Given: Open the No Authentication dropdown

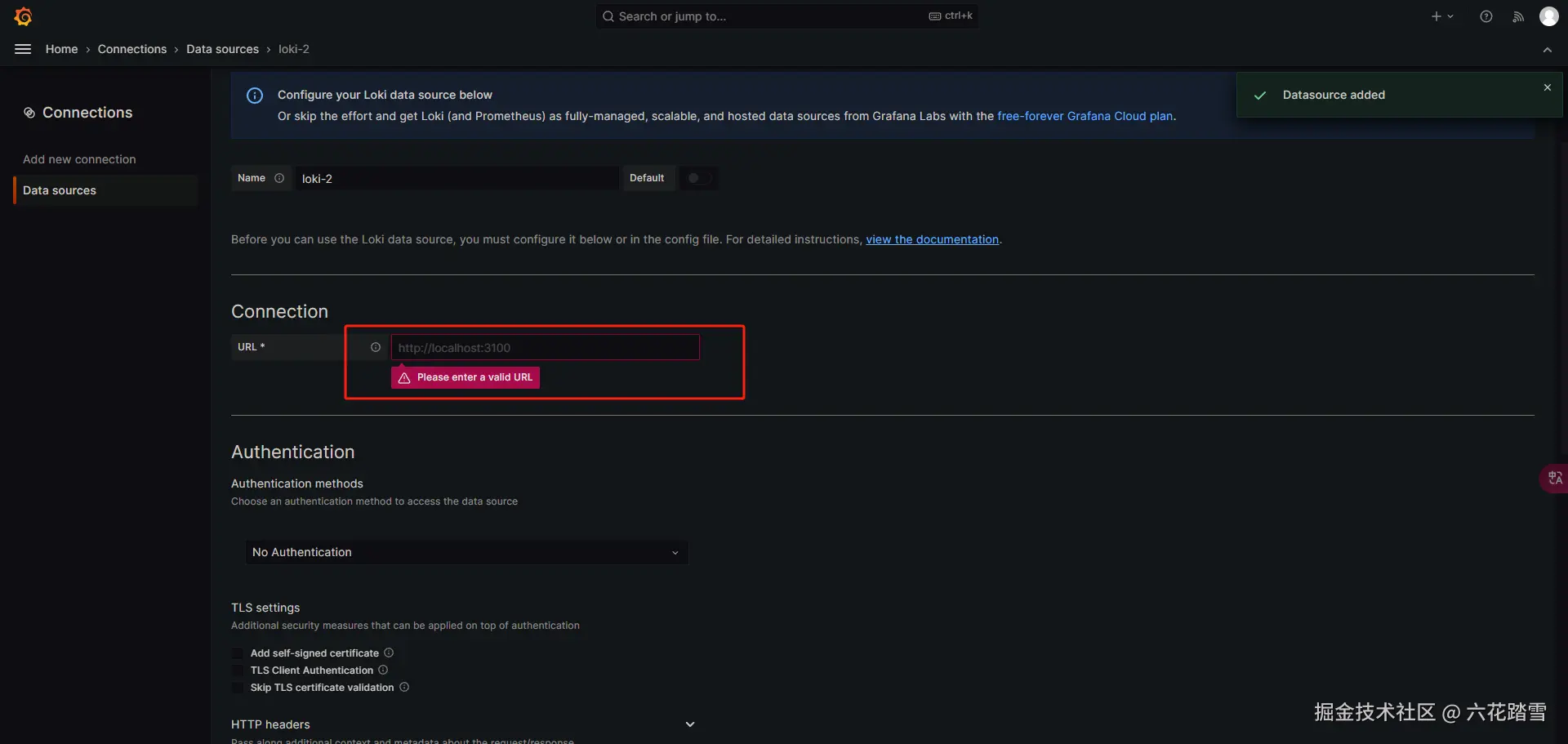Looking at the screenshot, I should [x=466, y=552].
